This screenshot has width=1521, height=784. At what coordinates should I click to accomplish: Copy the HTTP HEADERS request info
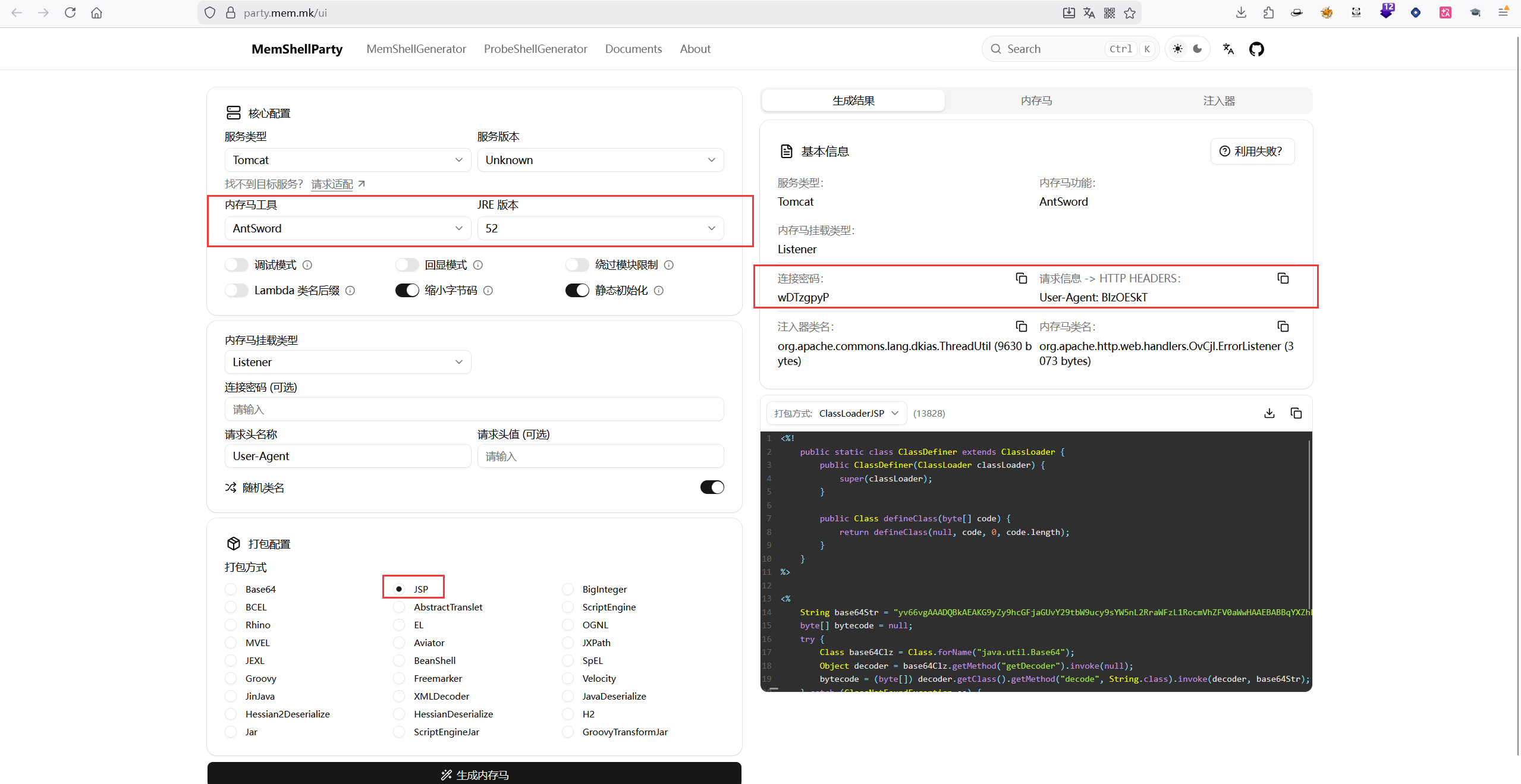pyautogui.click(x=1283, y=278)
